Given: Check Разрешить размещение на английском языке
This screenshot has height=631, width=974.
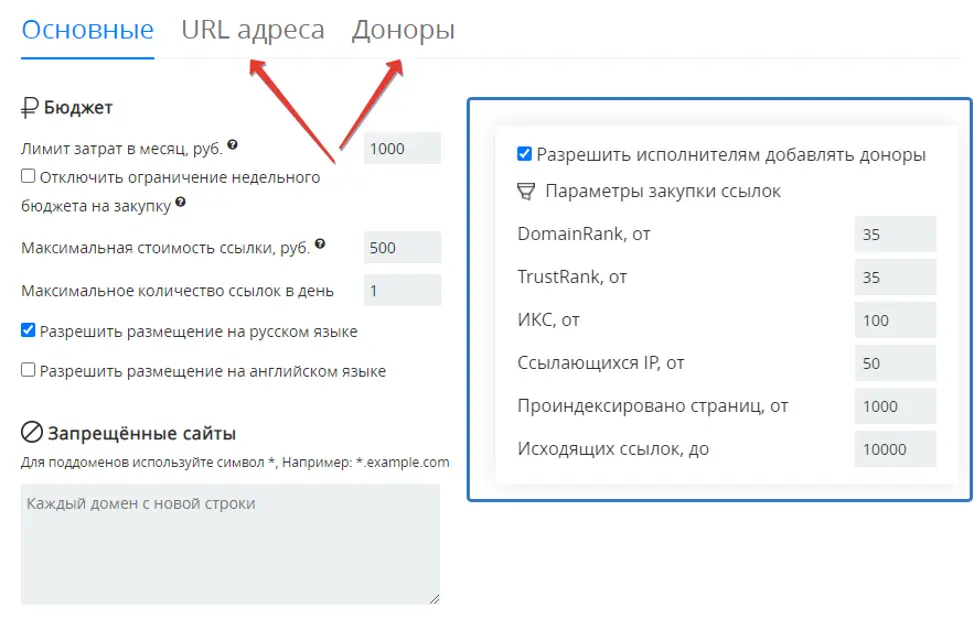Looking at the screenshot, I should (28, 371).
